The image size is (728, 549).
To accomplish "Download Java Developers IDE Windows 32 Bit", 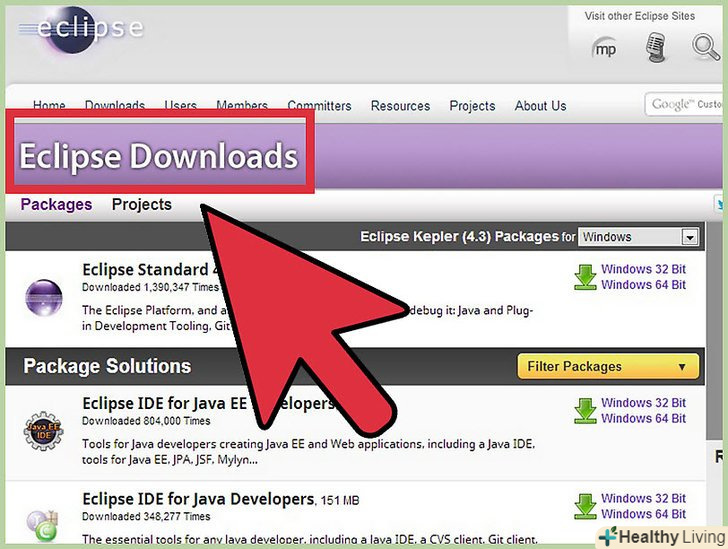I will 643,498.
